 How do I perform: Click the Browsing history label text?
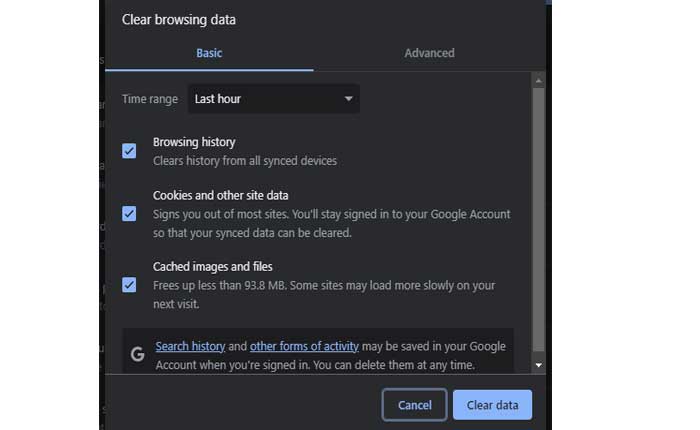[x=194, y=142]
